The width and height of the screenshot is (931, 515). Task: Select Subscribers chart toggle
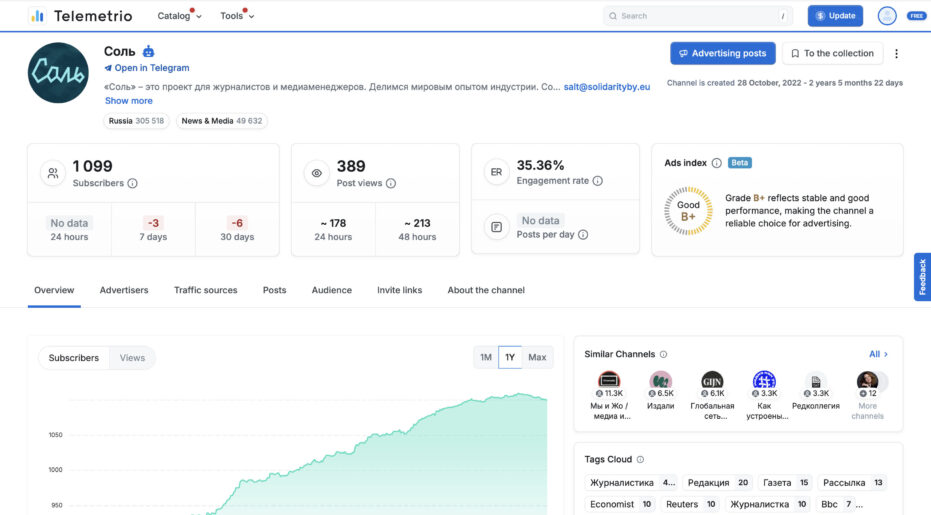[x=74, y=358]
